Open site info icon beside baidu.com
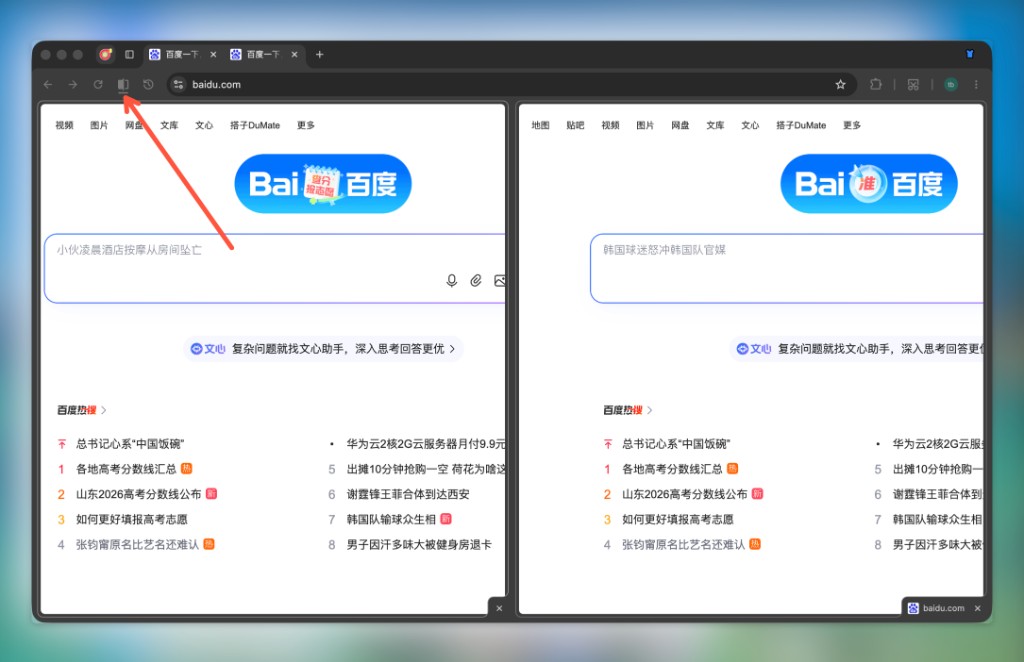 (x=178, y=84)
